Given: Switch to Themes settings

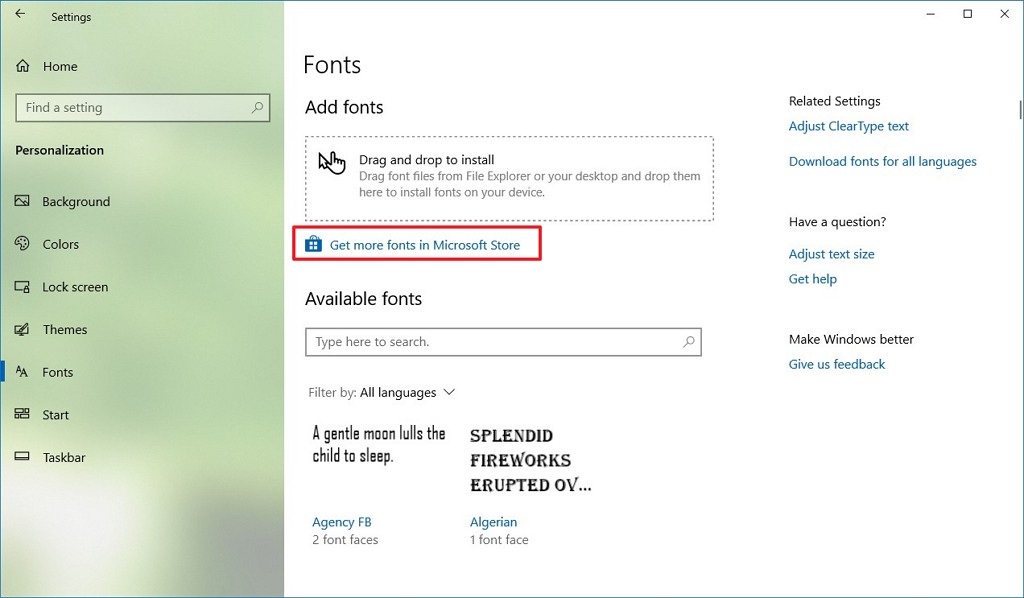Looking at the screenshot, I should 65,329.
